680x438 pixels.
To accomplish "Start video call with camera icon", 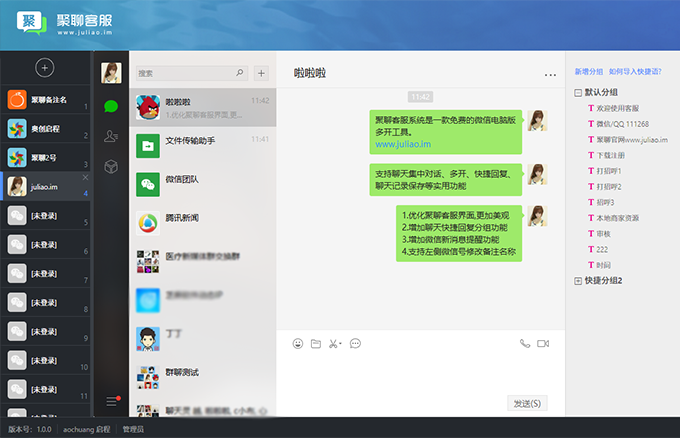I will [543, 343].
